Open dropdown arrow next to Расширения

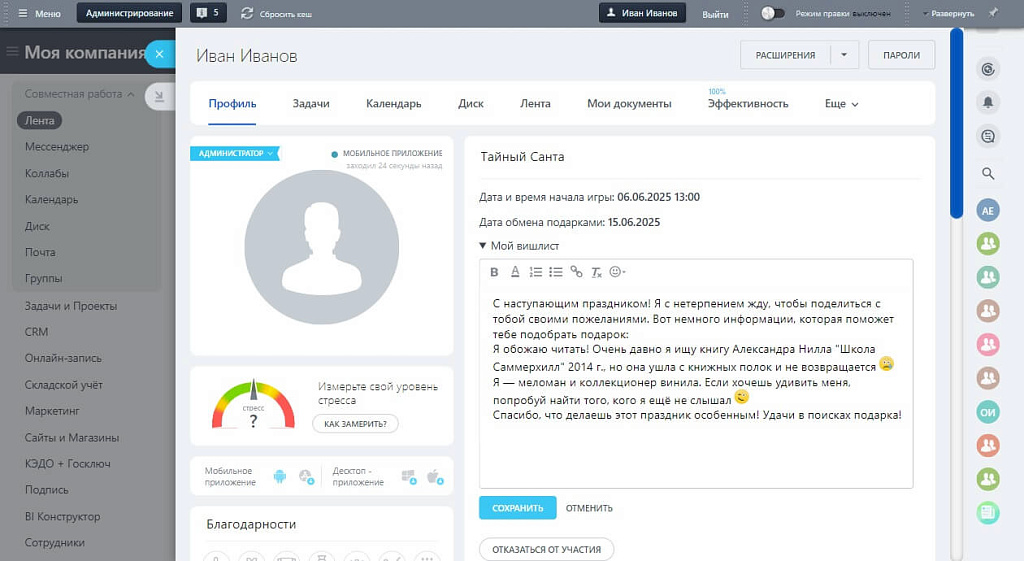pyautogui.click(x=844, y=55)
